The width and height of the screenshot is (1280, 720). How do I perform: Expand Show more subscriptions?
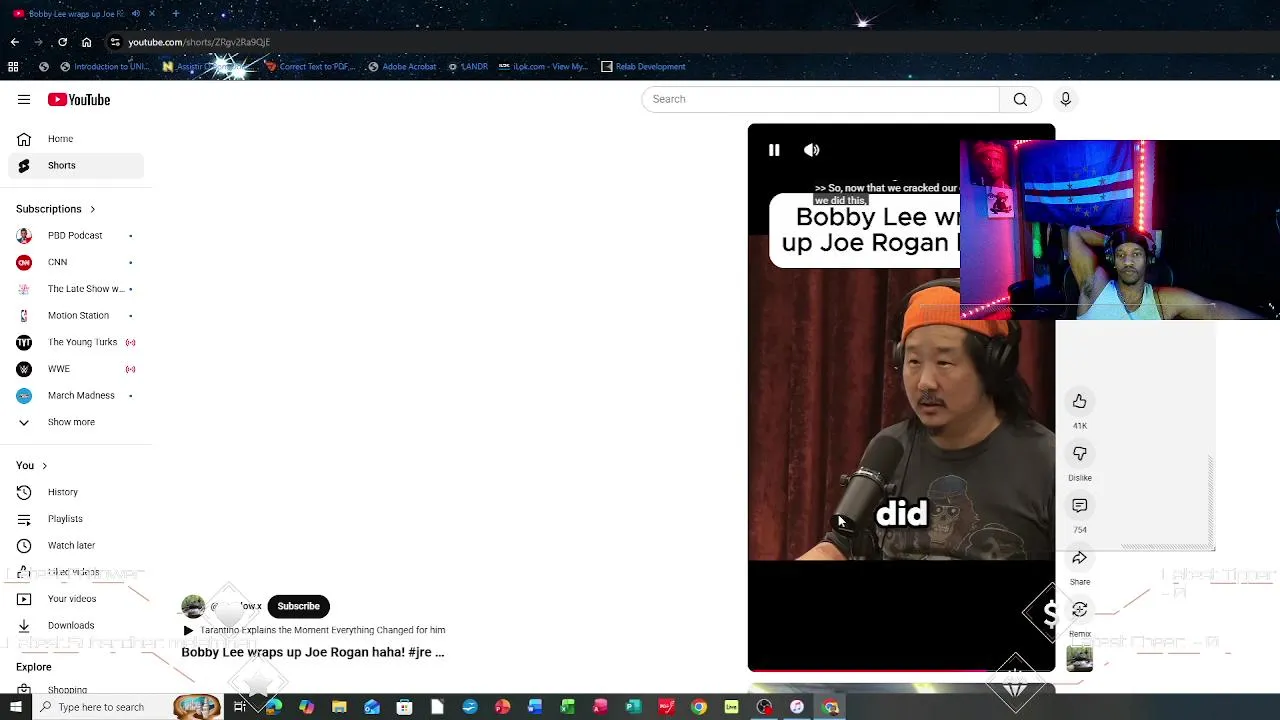pos(76,422)
